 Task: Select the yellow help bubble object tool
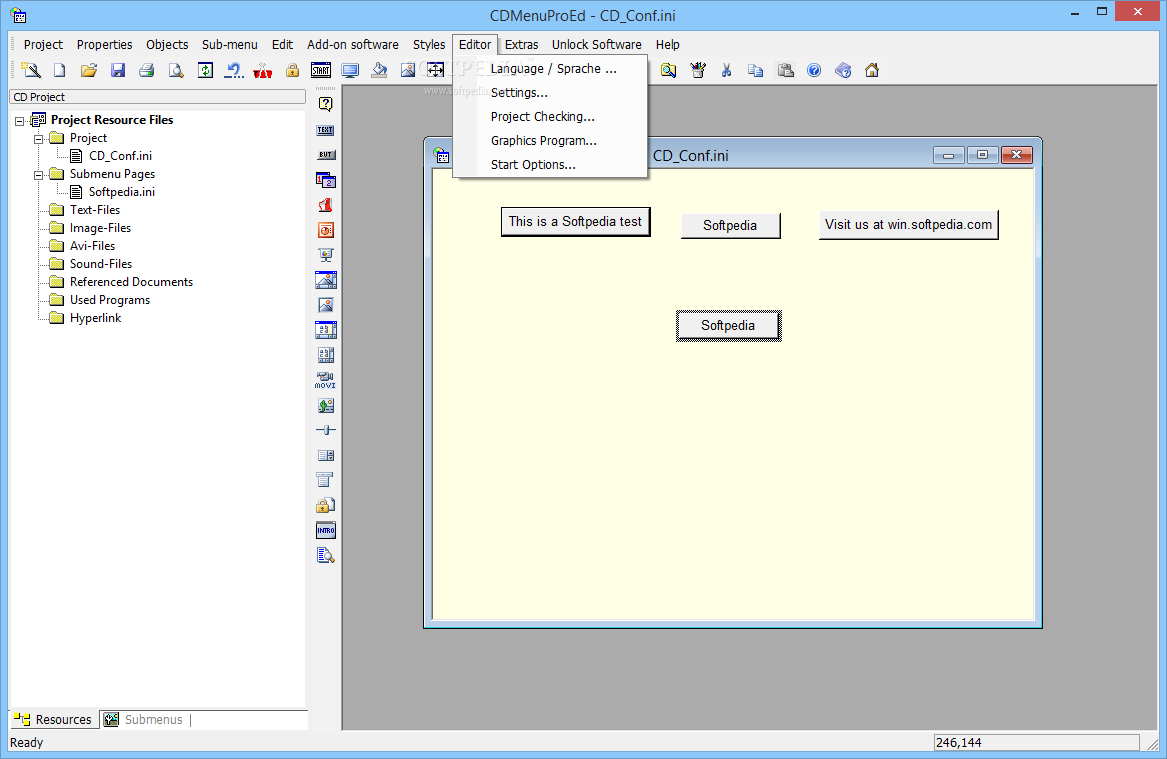[x=325, y=104]
